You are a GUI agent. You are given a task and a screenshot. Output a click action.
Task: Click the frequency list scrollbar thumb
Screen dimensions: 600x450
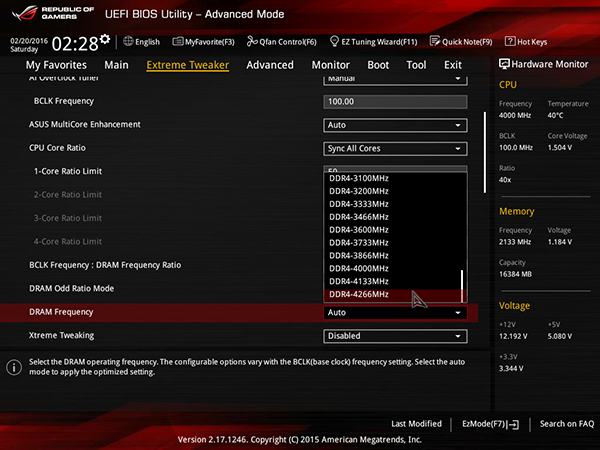[x=462, y=286]
